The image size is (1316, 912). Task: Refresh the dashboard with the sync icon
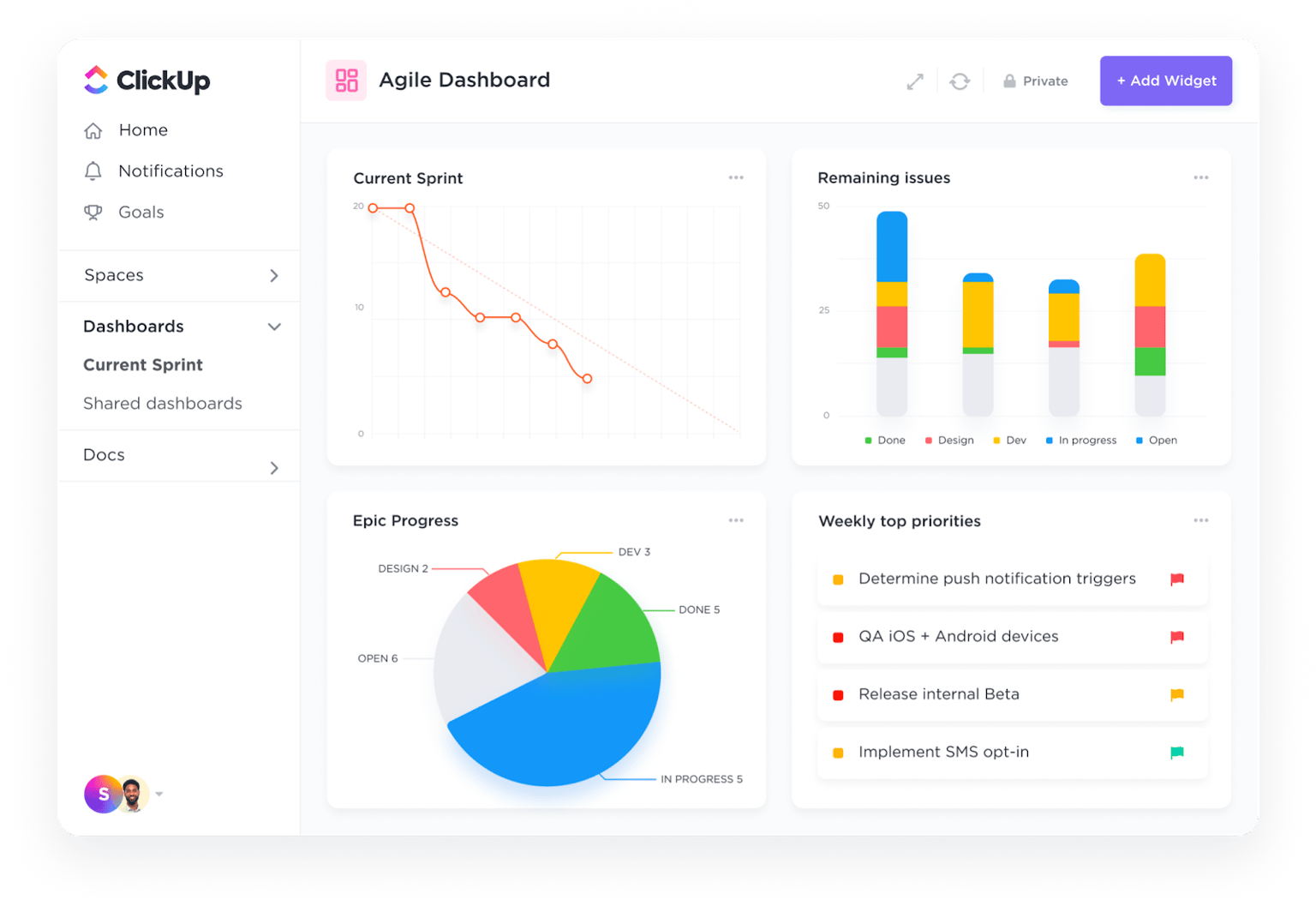(x=960, y=81)
